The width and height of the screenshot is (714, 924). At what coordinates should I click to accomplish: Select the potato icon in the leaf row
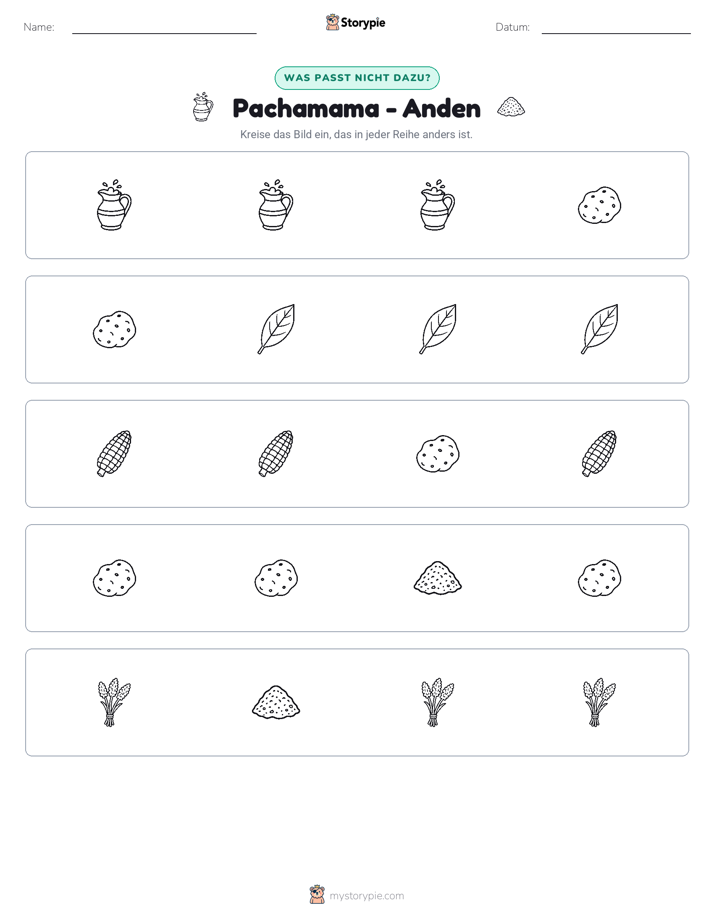114,329
